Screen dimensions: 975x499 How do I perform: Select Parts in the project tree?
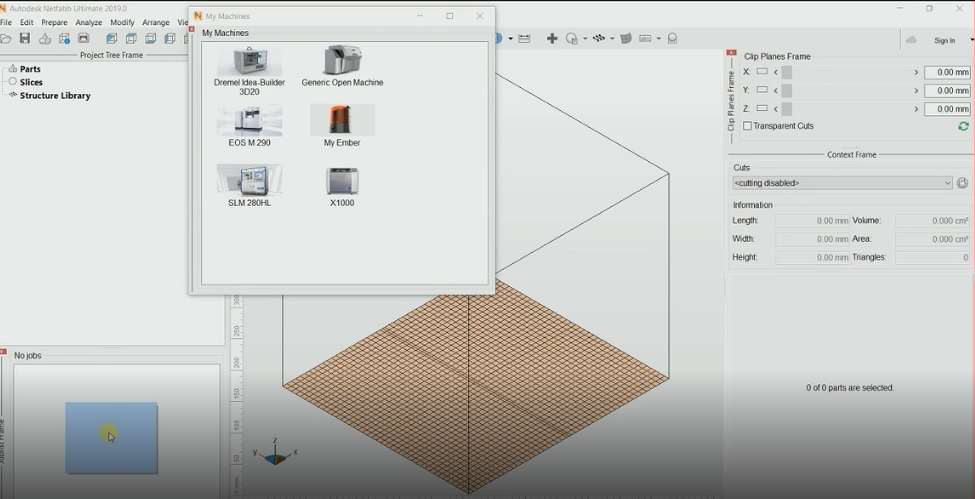click(x=30, y=69)
